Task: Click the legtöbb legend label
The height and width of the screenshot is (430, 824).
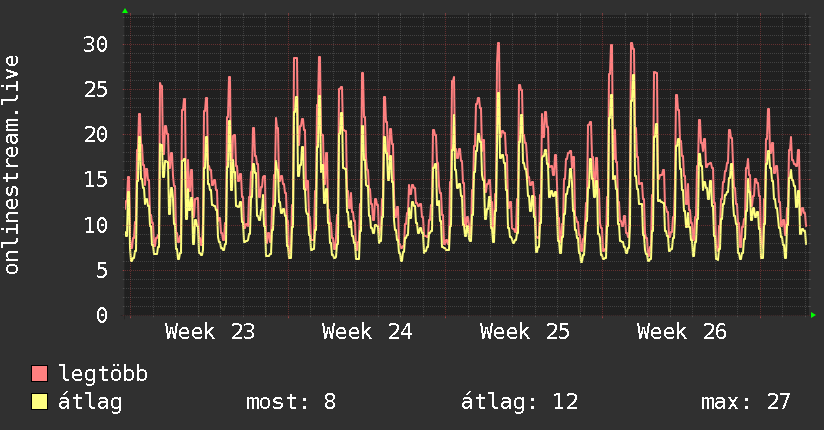Action: pos(103,374)
